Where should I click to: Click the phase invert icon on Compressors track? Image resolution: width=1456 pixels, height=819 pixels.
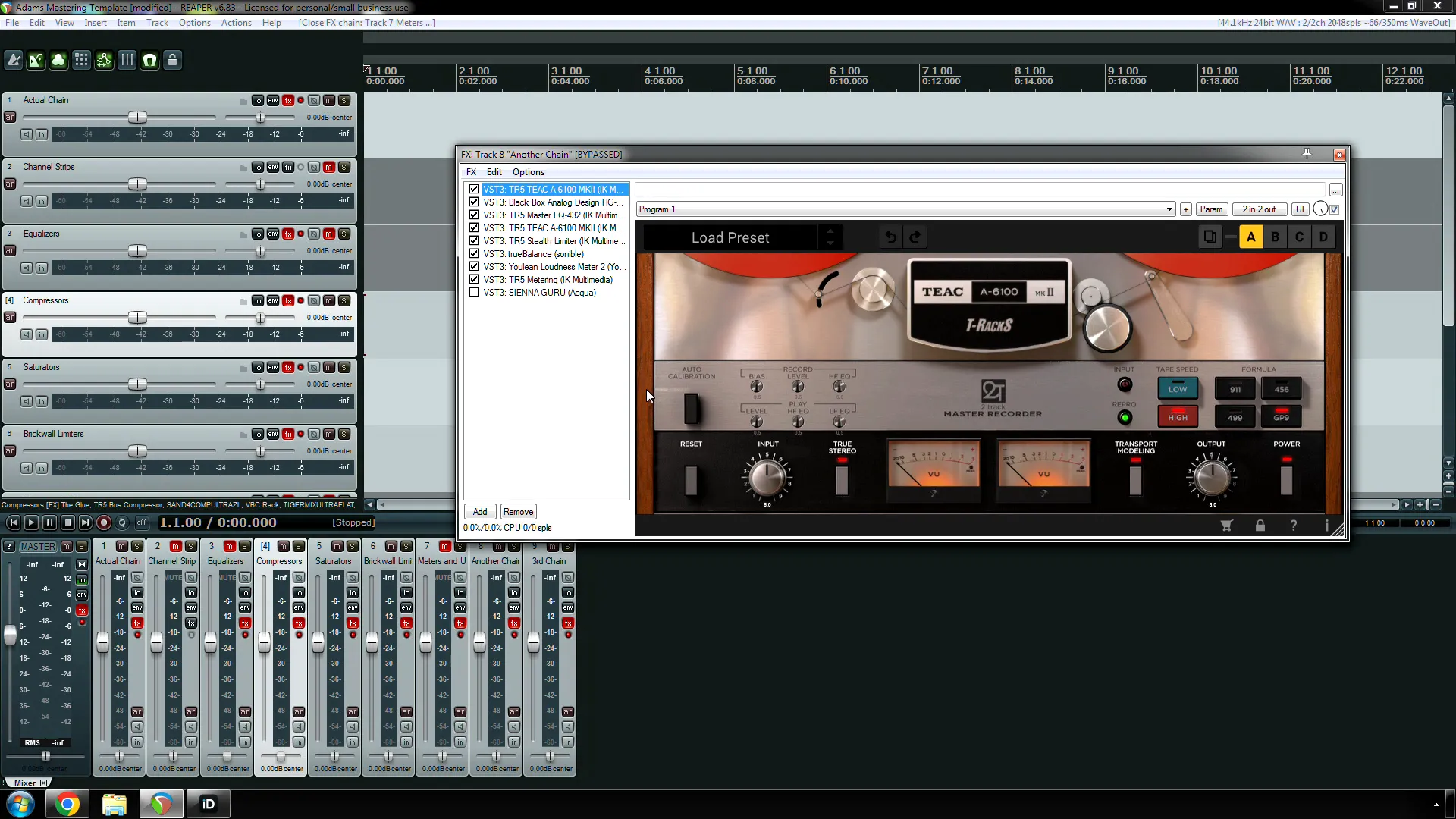pyautogui.click(x=314, y=300)
